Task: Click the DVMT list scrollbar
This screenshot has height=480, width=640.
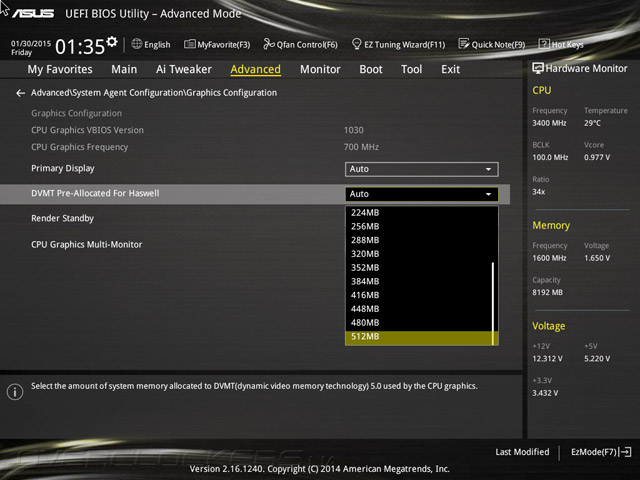Action: (493, 304)
